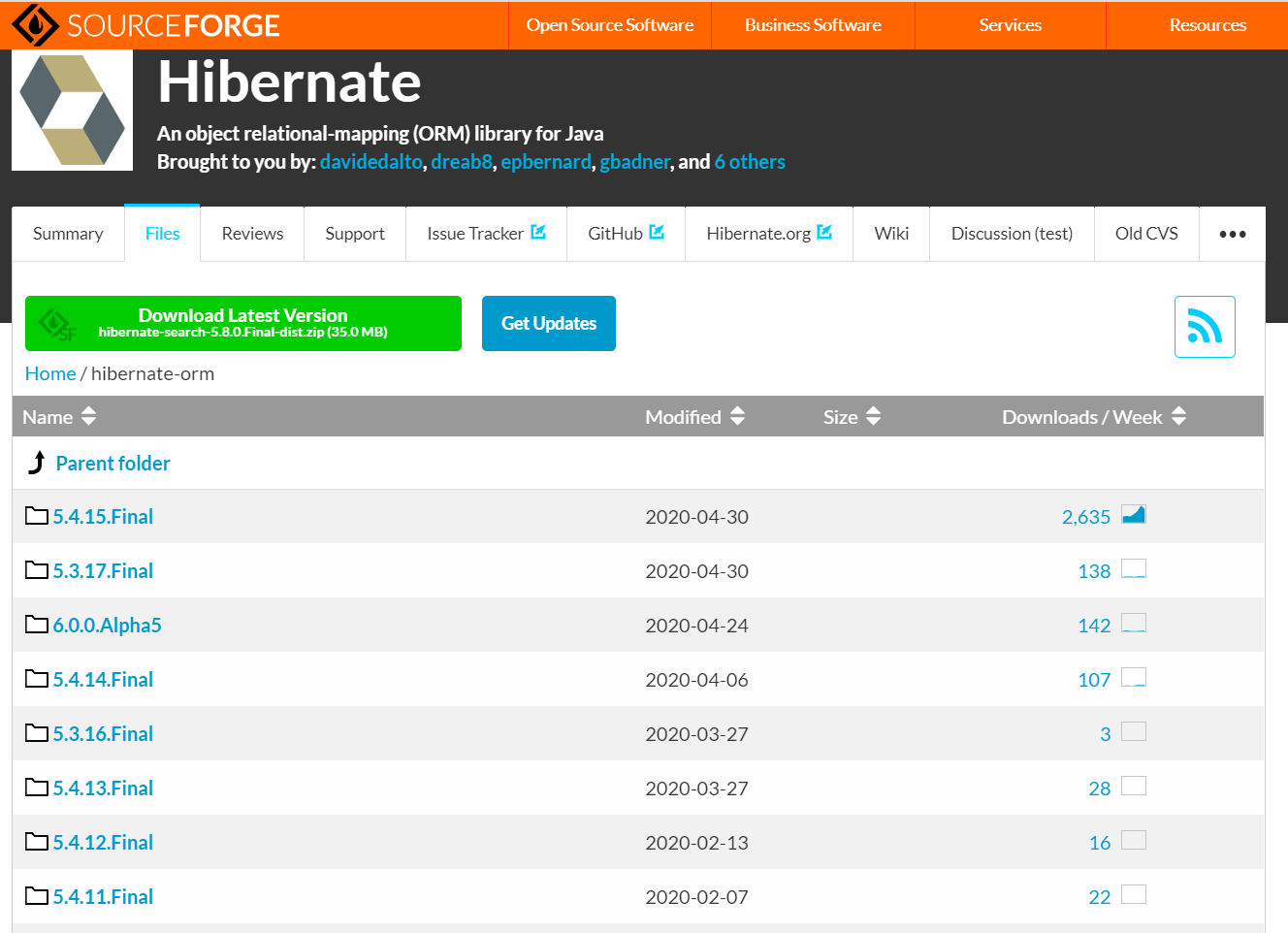
Task: Open the RSS feed icon
Action: tap(1205, 327)
